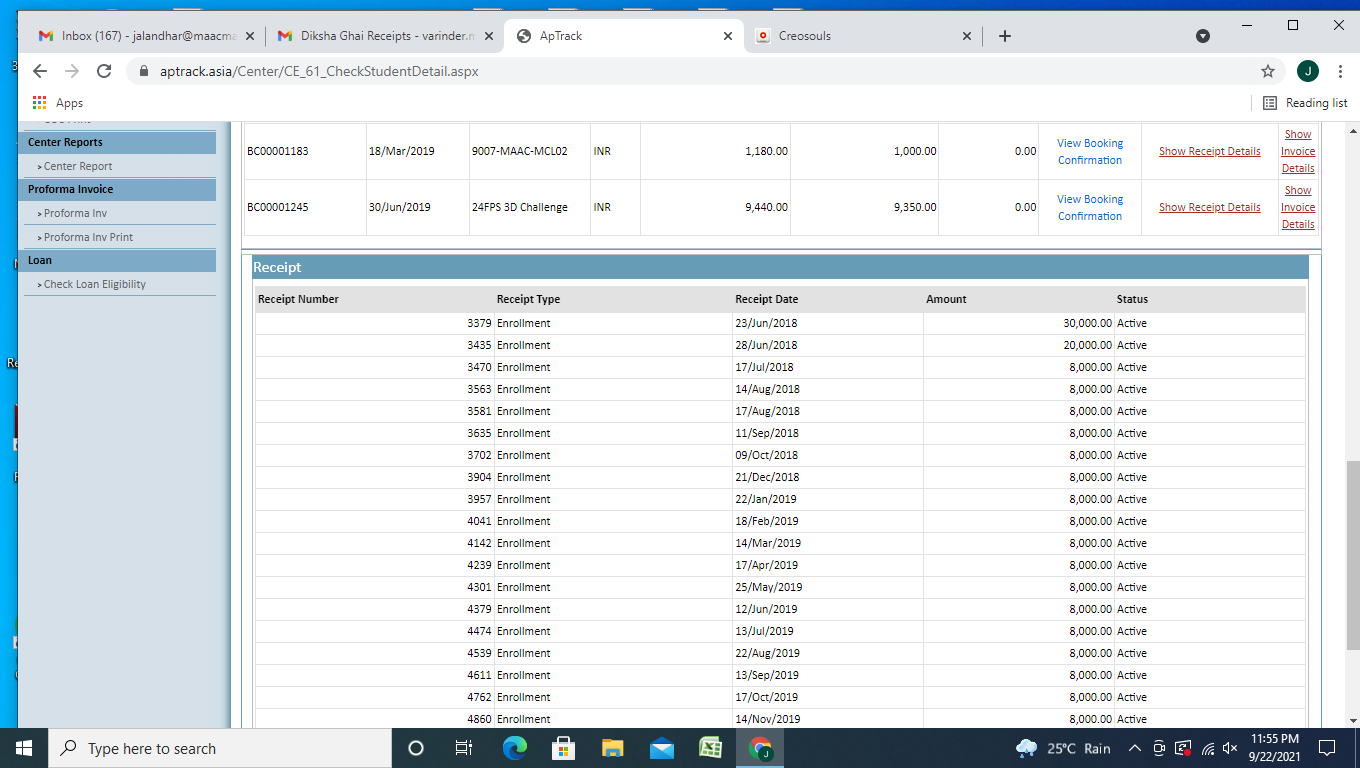View the site lock security icon
The image size is (1360, 768).
tap(144, 71)
